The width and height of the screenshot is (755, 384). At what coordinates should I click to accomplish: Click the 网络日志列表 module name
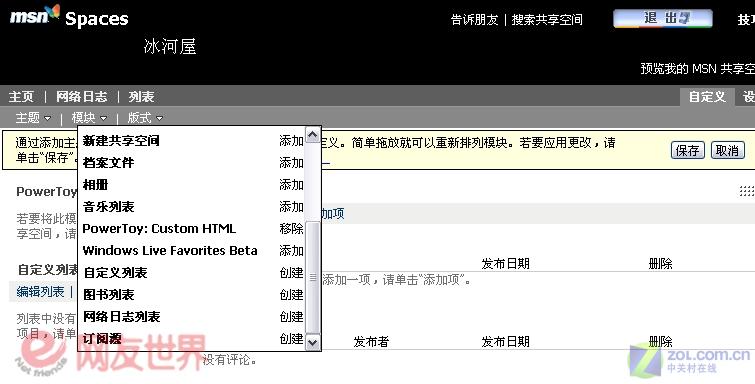pyautogui.click(x=121, y=317)
